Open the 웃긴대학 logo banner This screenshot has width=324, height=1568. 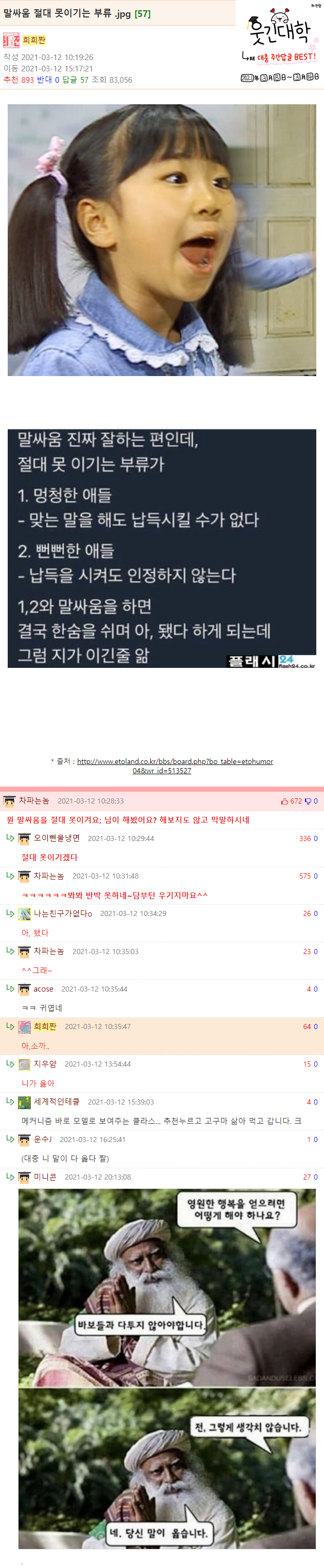click(x=280, y=43)
